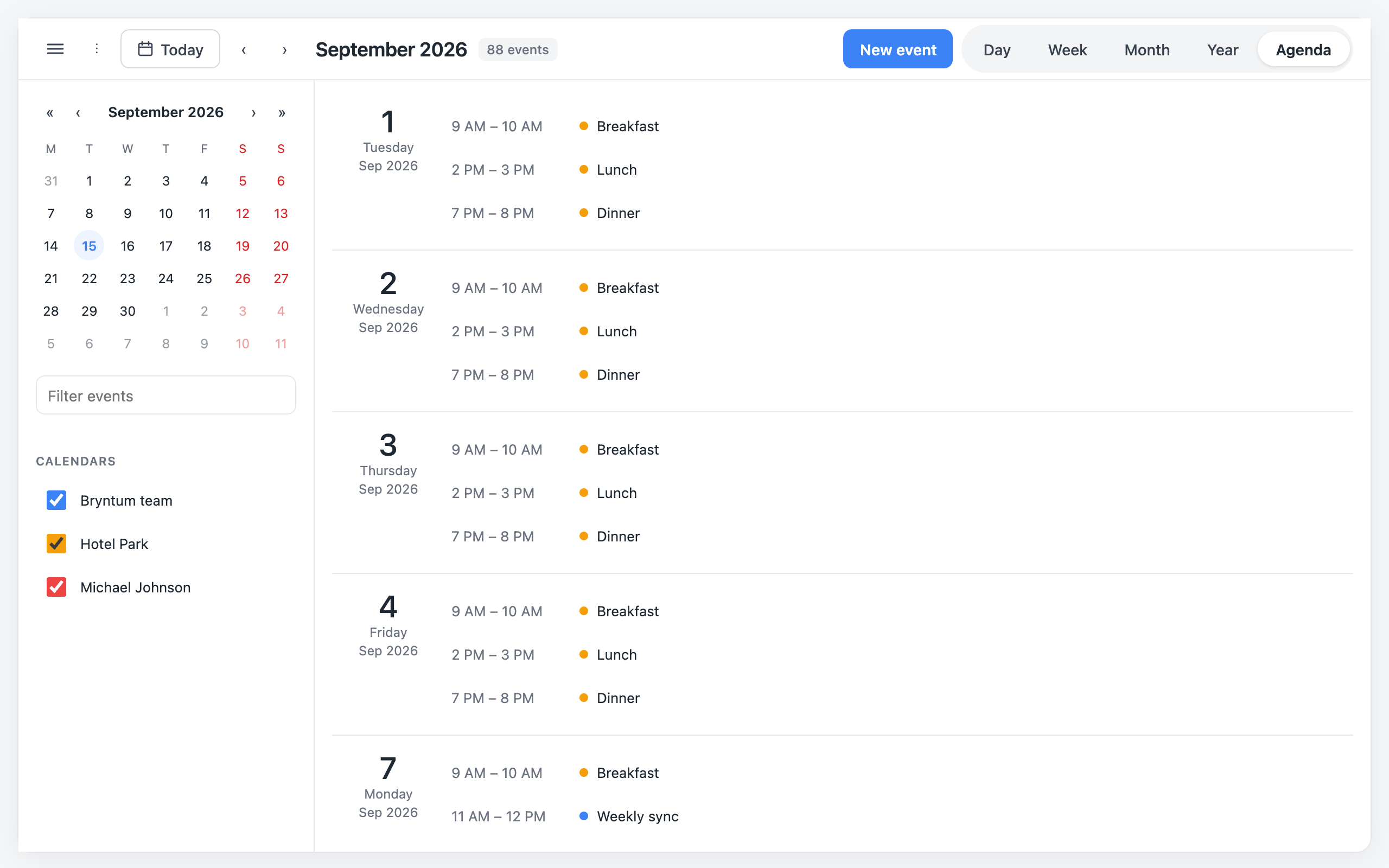This screenshot has height=868, width=1389.
Task: Focus the Filter events field
Action: pos(166,395)
